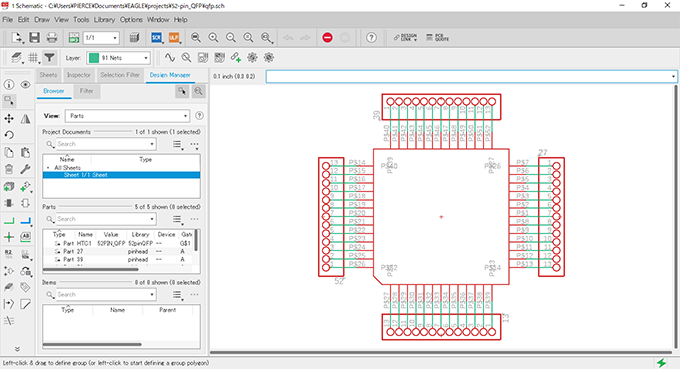The width and height of the screenshot is (680, 369).
Task: Toggle zoom-to-selection button in Design Manager
Action: [x=199, y=91]
